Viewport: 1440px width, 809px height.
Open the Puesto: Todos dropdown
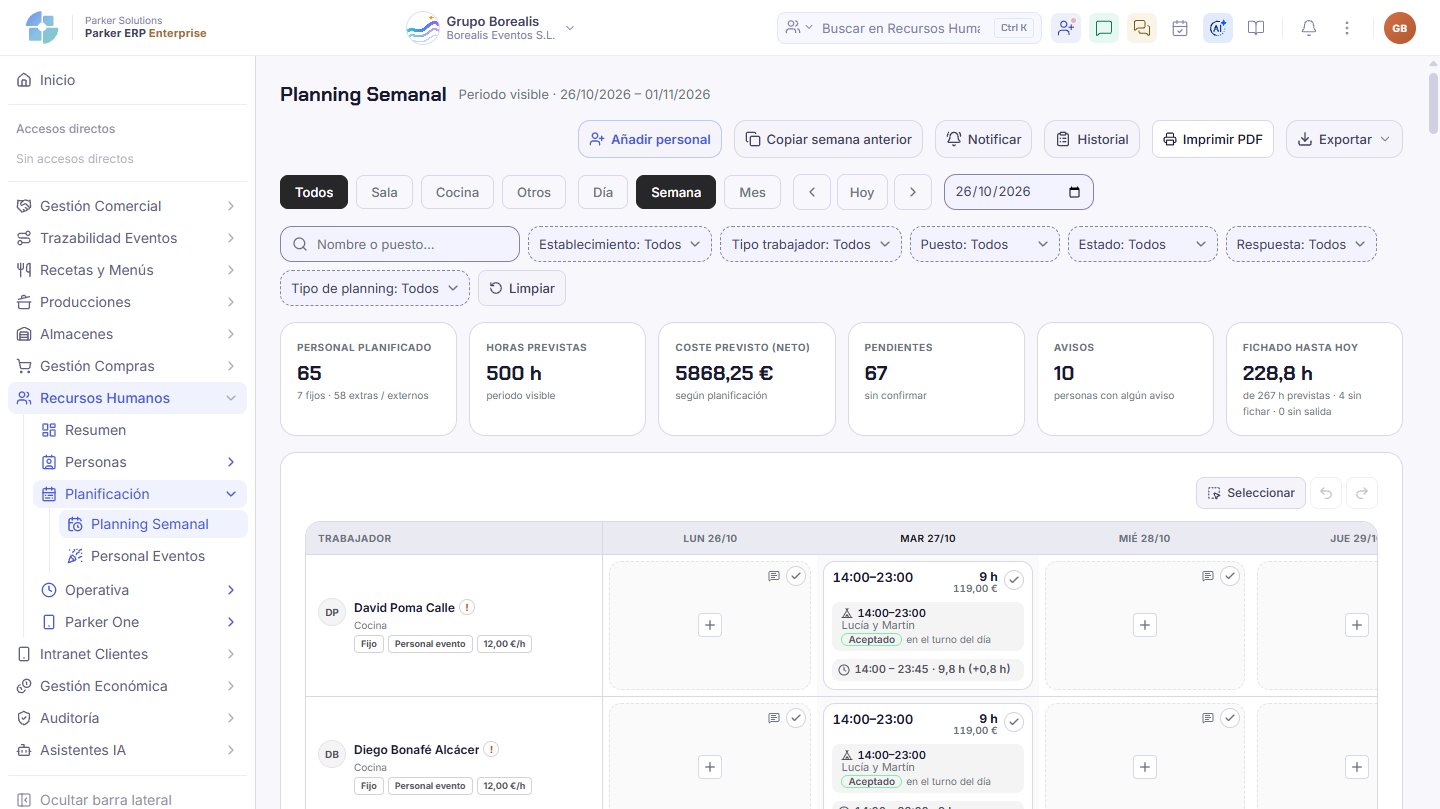(984, 244)
